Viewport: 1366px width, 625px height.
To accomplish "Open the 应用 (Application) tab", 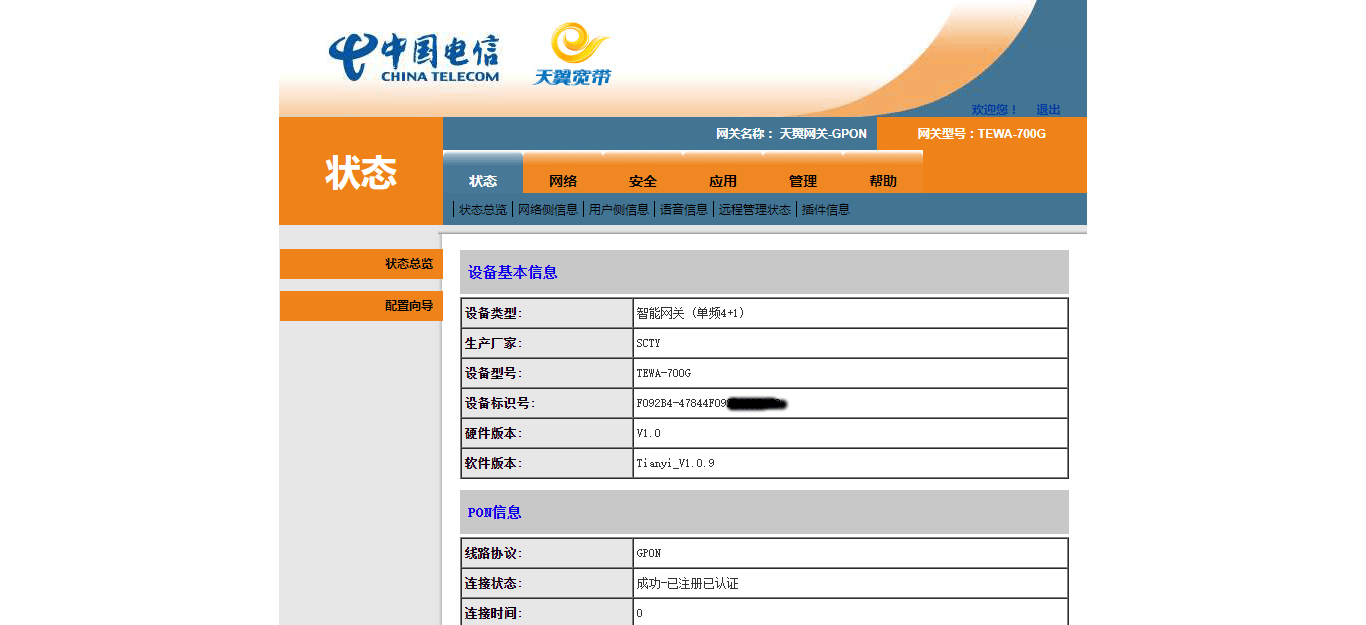I will point(722,181).
